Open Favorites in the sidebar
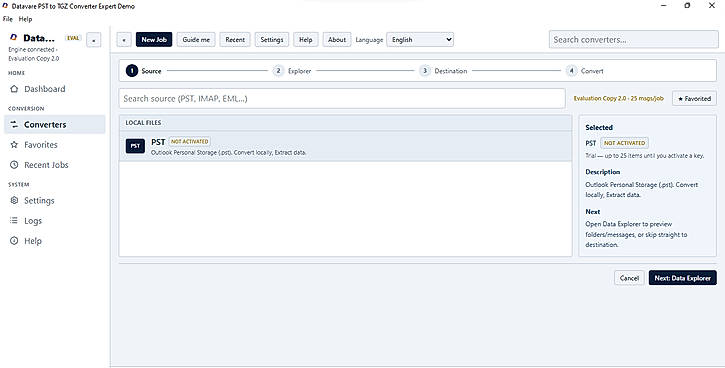 pyautogui.click(x=55, y=145)
